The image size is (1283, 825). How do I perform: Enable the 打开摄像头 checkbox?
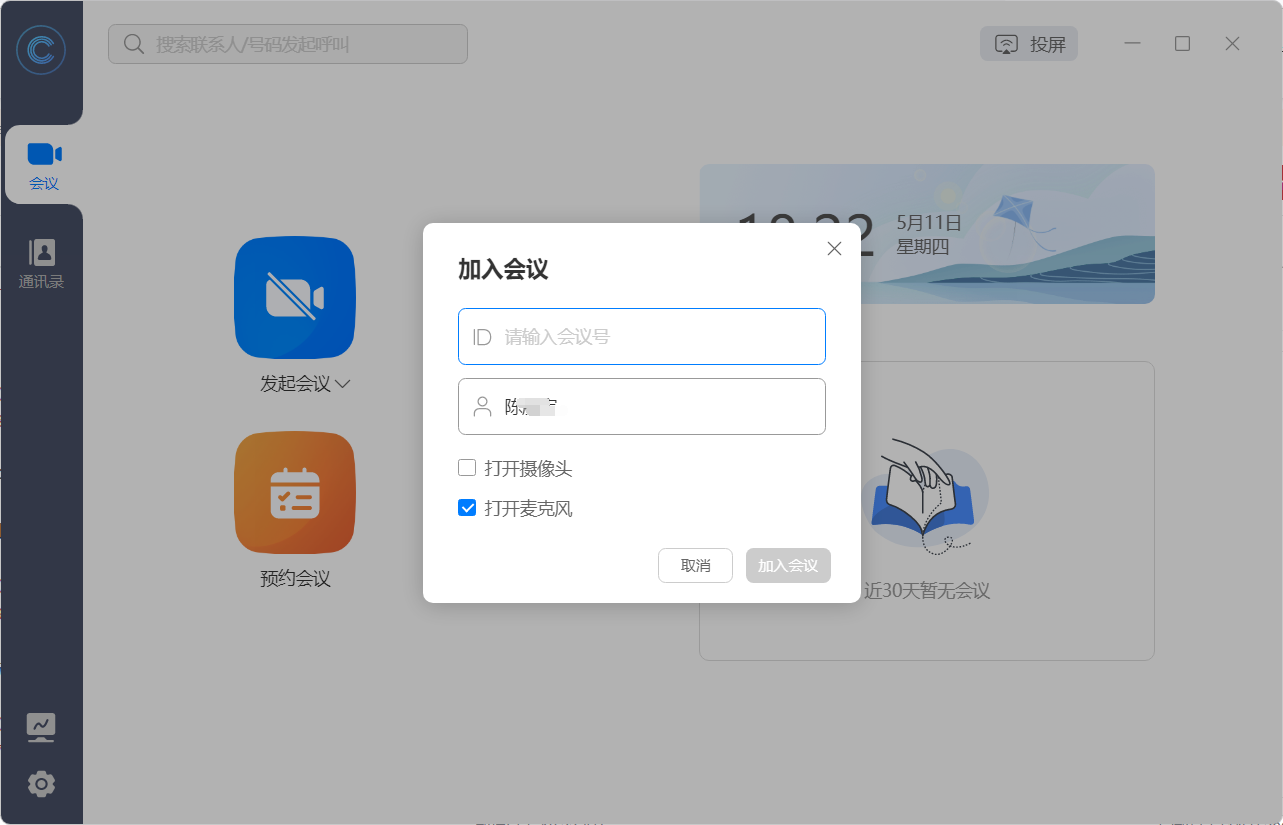[x=466, y=467]
